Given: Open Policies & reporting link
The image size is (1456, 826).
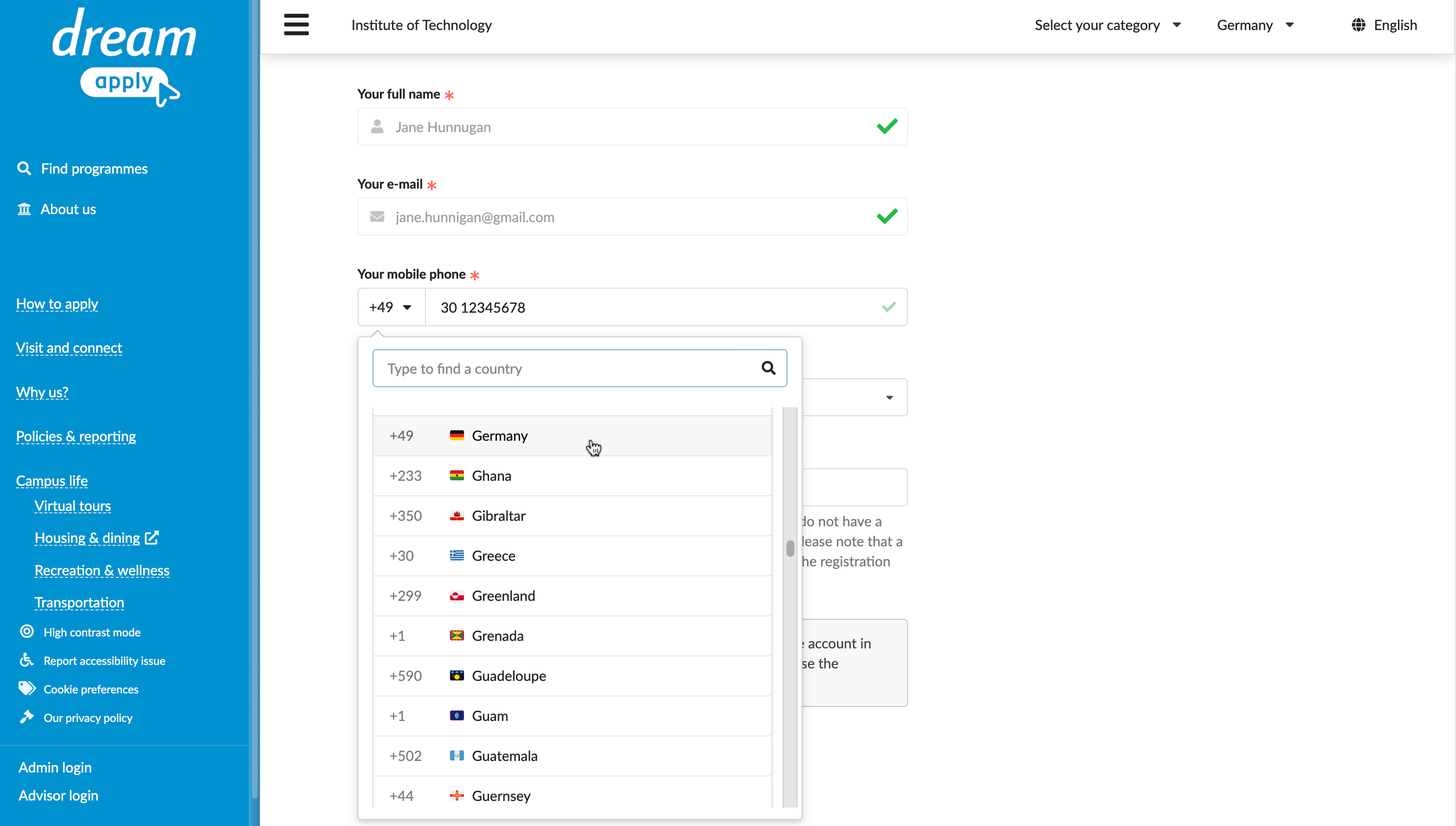Looking at the screenshot, I should tap(75, 436).
